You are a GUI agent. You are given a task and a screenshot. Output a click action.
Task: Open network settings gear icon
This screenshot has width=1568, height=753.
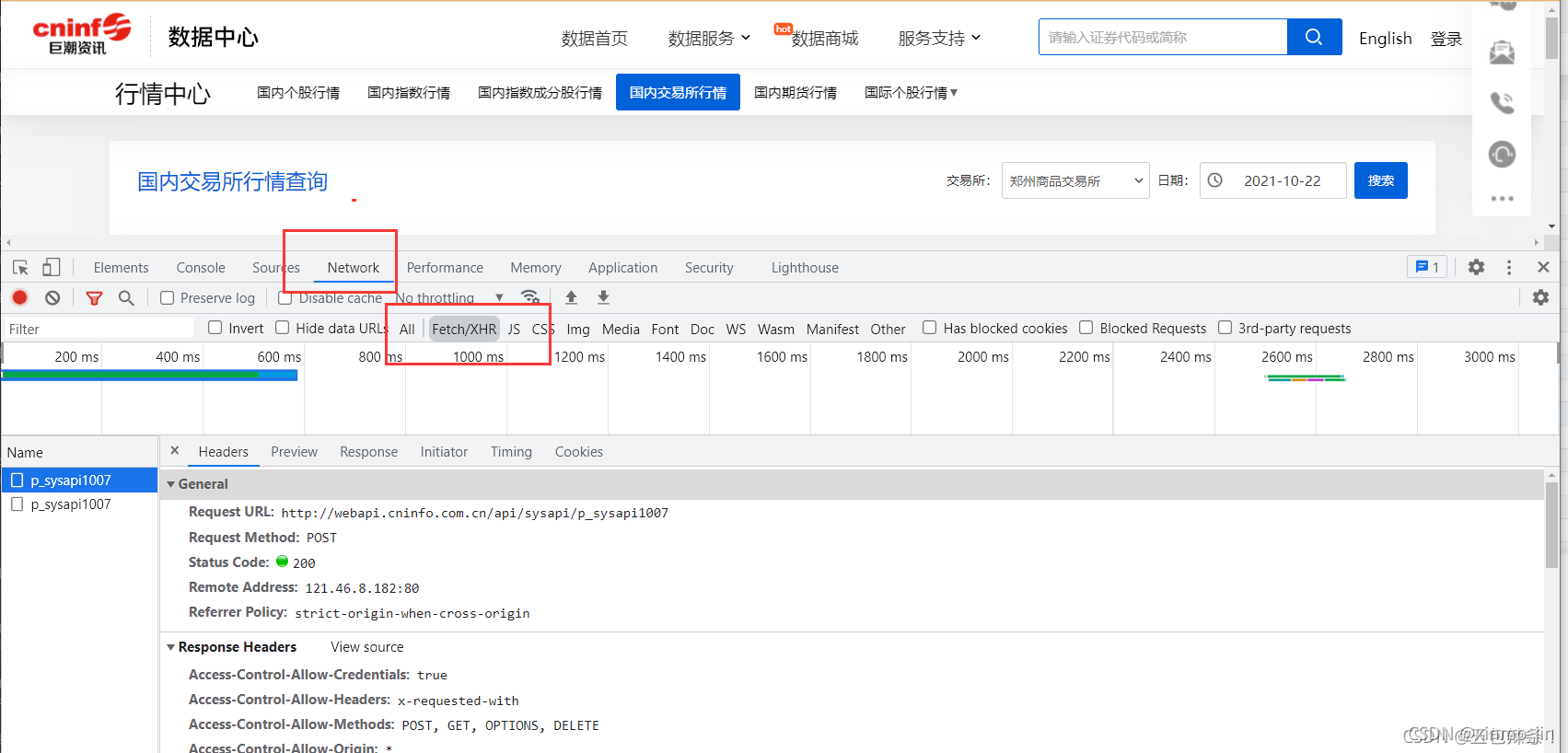1540,297
